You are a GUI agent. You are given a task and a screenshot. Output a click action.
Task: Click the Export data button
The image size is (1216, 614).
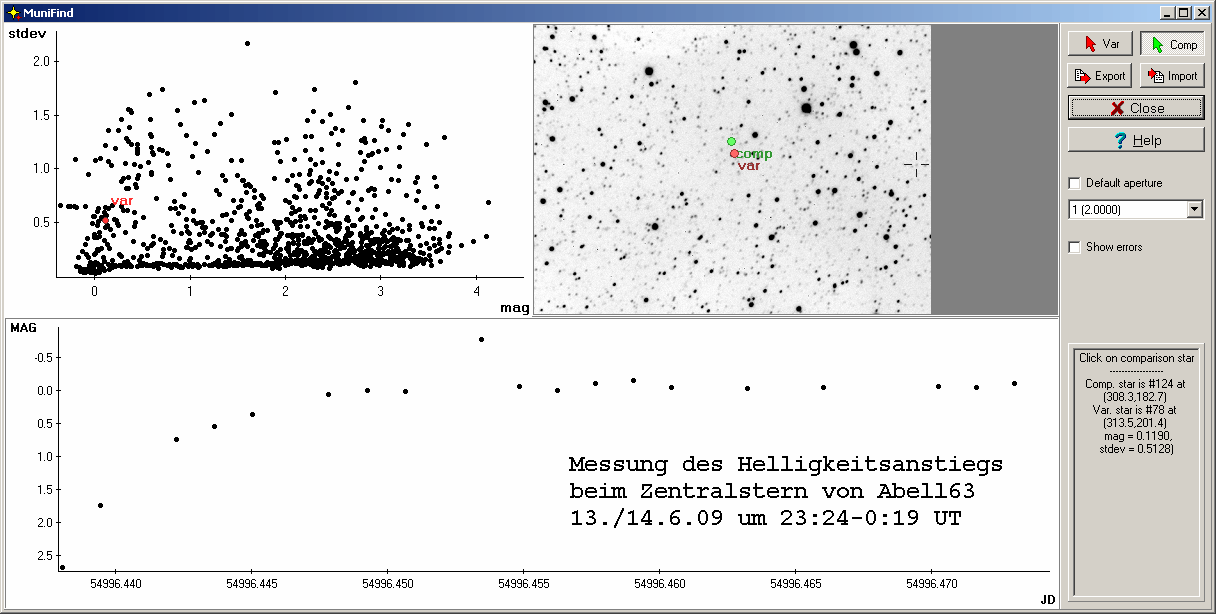click(x=1101, y=75)
